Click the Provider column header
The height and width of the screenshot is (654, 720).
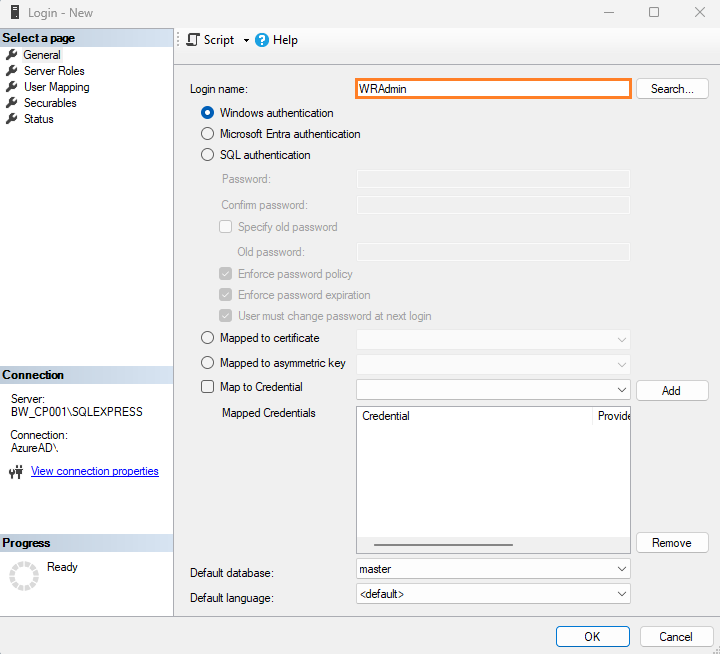pyautogui.click(x=612, y=416)
